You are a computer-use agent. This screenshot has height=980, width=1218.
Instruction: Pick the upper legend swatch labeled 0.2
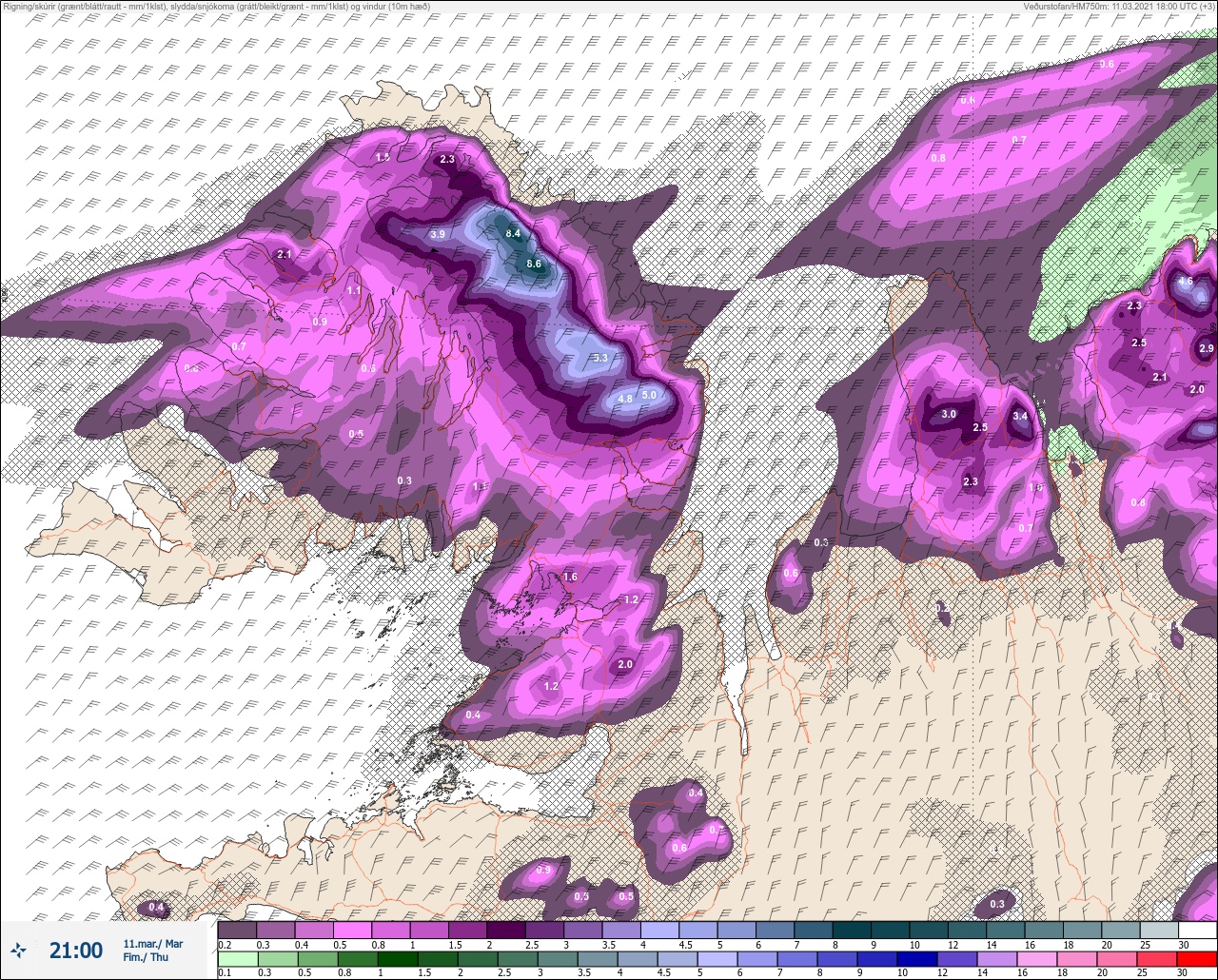pos(237,930)
